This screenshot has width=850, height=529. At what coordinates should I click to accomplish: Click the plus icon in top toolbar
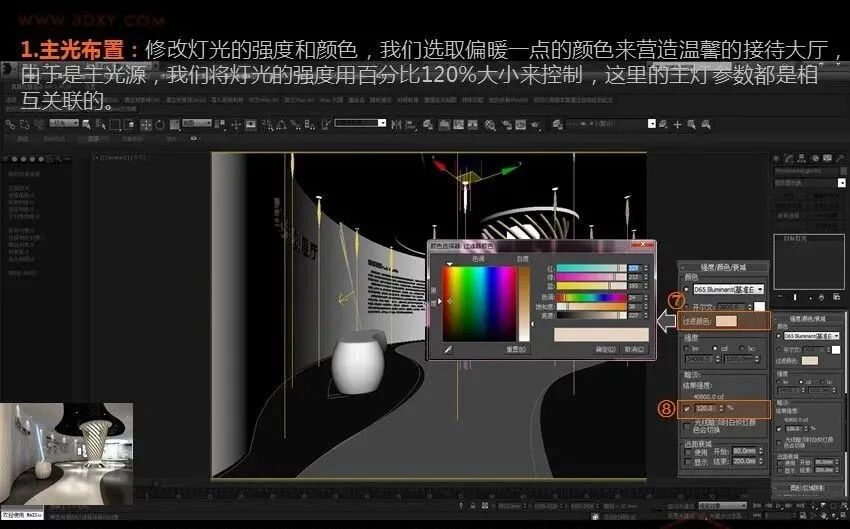(677, 124)
